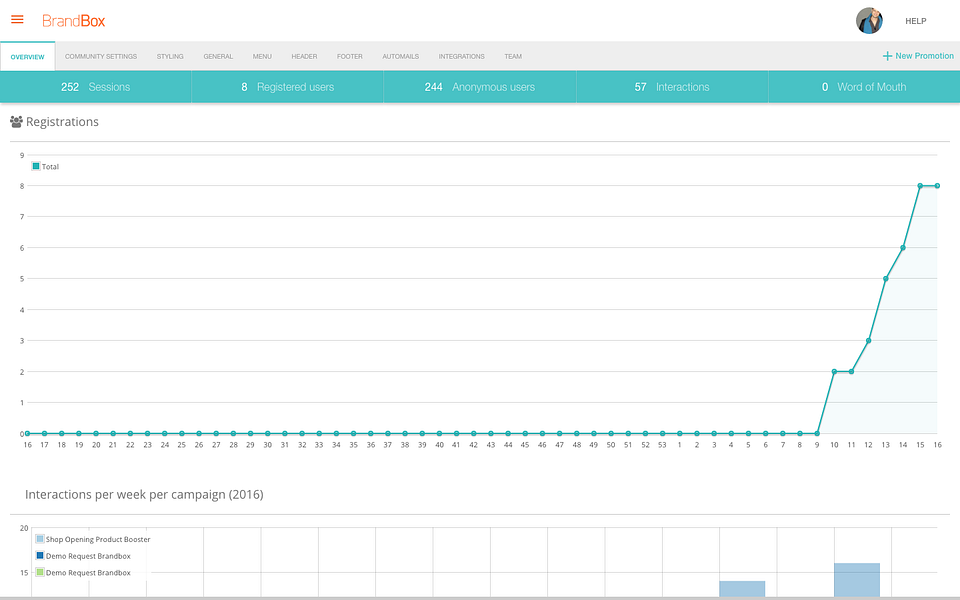Viewport: 960px width, 600px height.
Task: Go to the Styling tab
Action: (170, 56)
